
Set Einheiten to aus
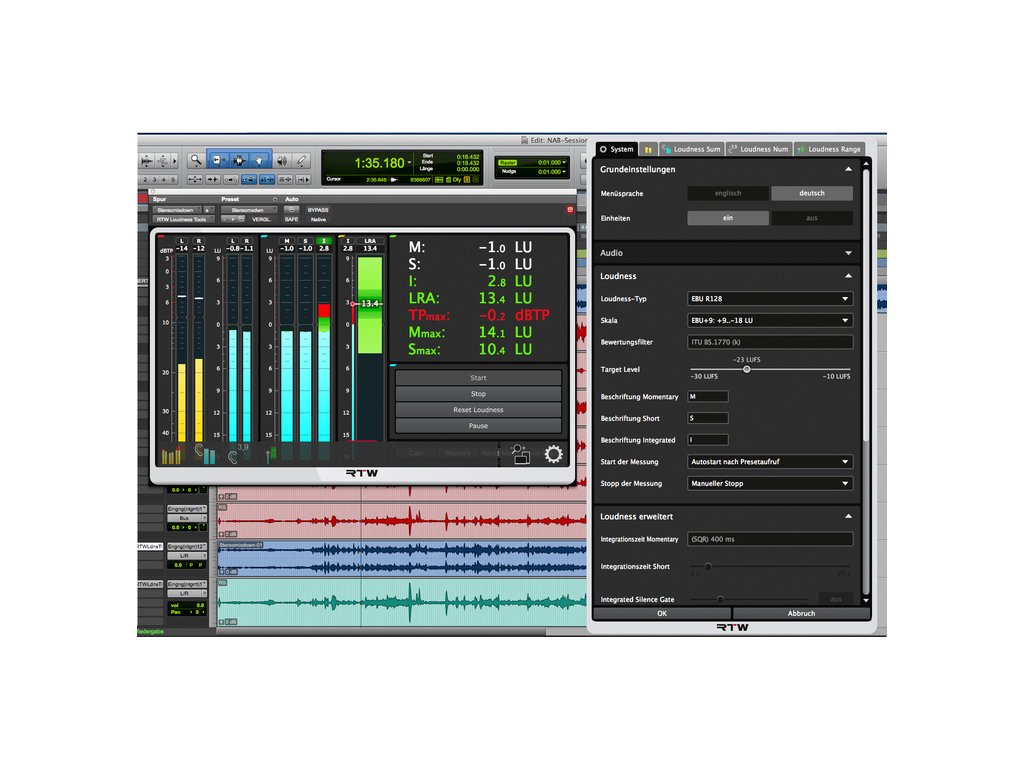coord(812,218)
